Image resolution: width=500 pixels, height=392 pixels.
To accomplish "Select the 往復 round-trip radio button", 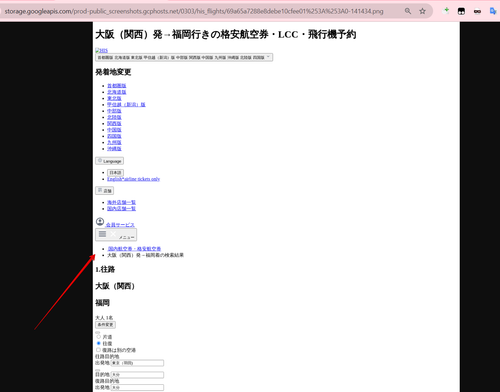I will [x=98, y=343].
